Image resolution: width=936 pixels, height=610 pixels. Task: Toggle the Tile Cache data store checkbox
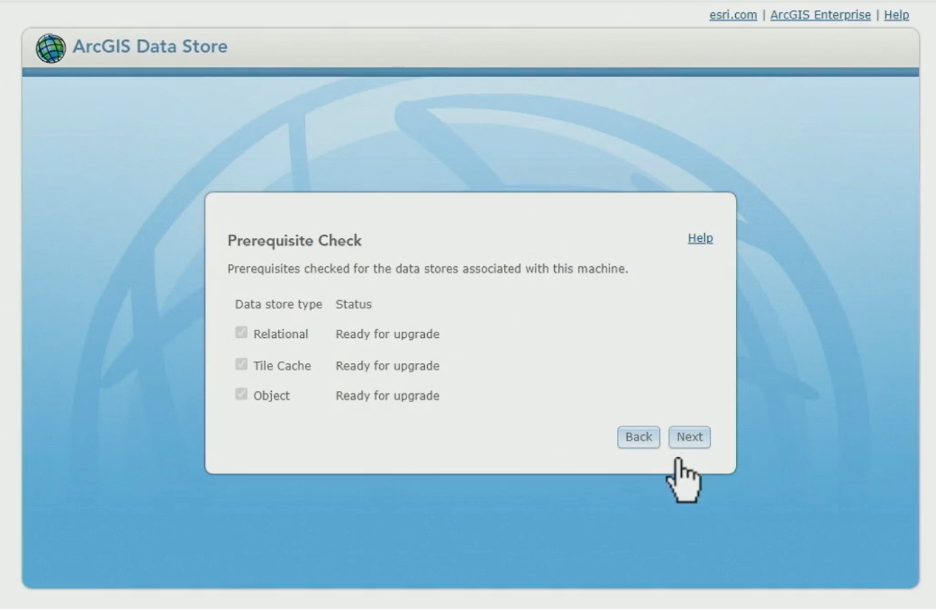tap(240, 363)
